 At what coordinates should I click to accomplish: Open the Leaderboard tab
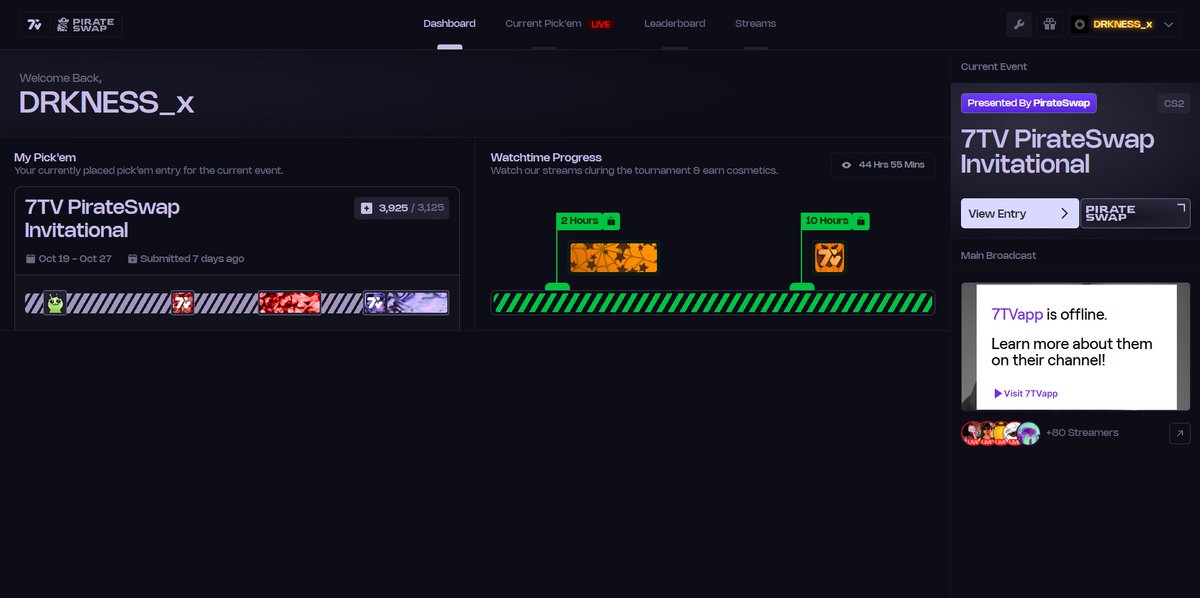(x=674, y=23)
